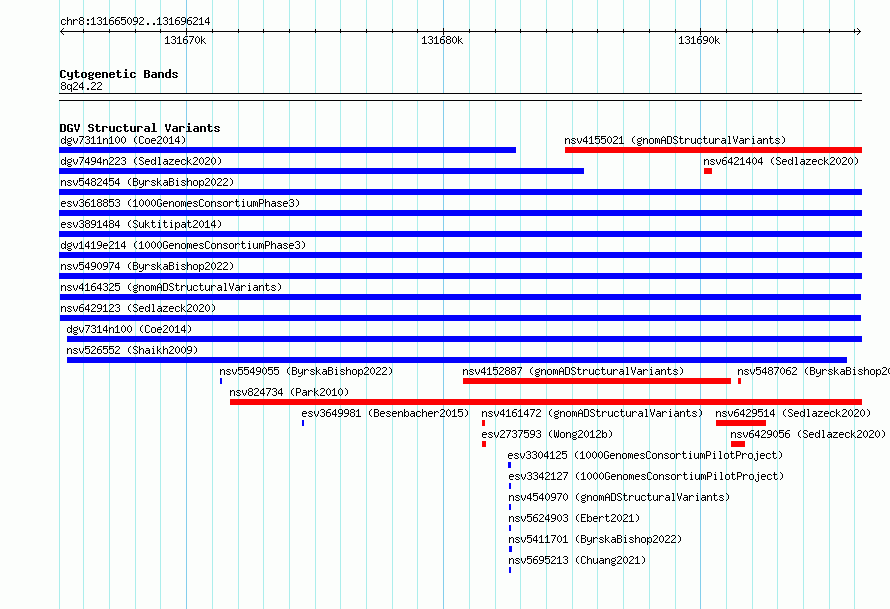
Task: Click the blue bar under dgv7314n100
Action: tap(464, 339)
